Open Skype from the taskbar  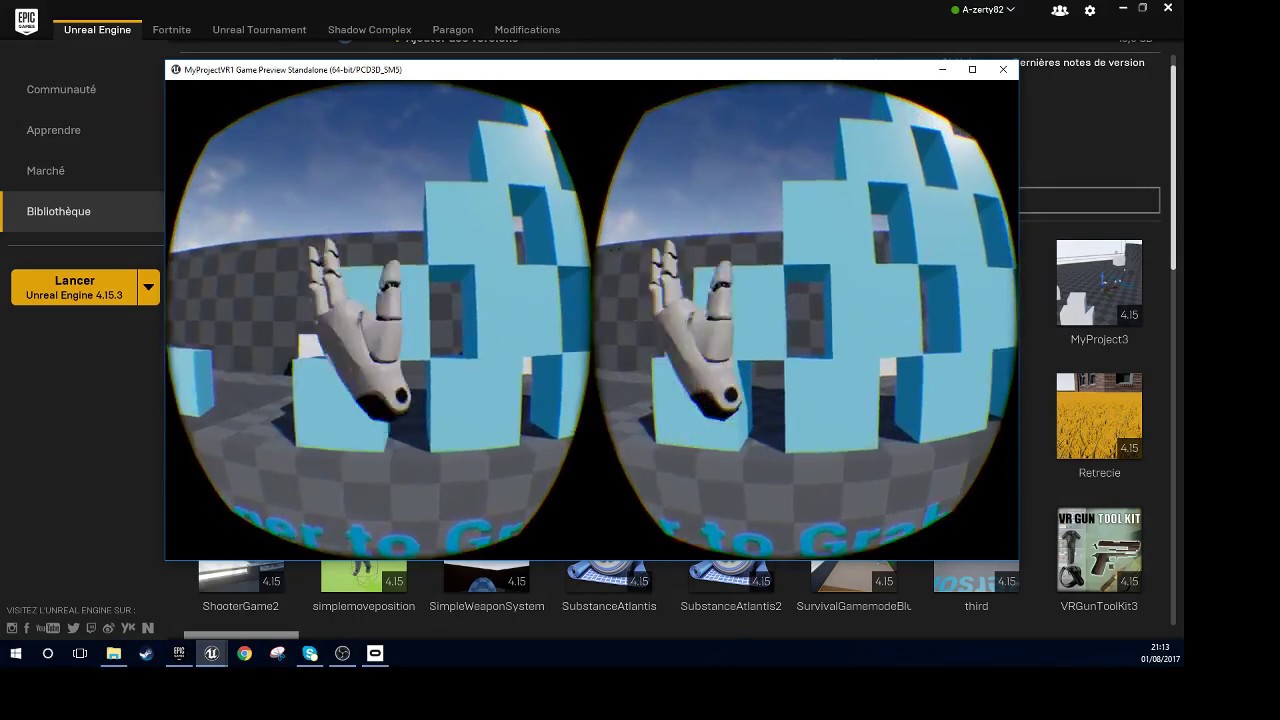point(310,653)
